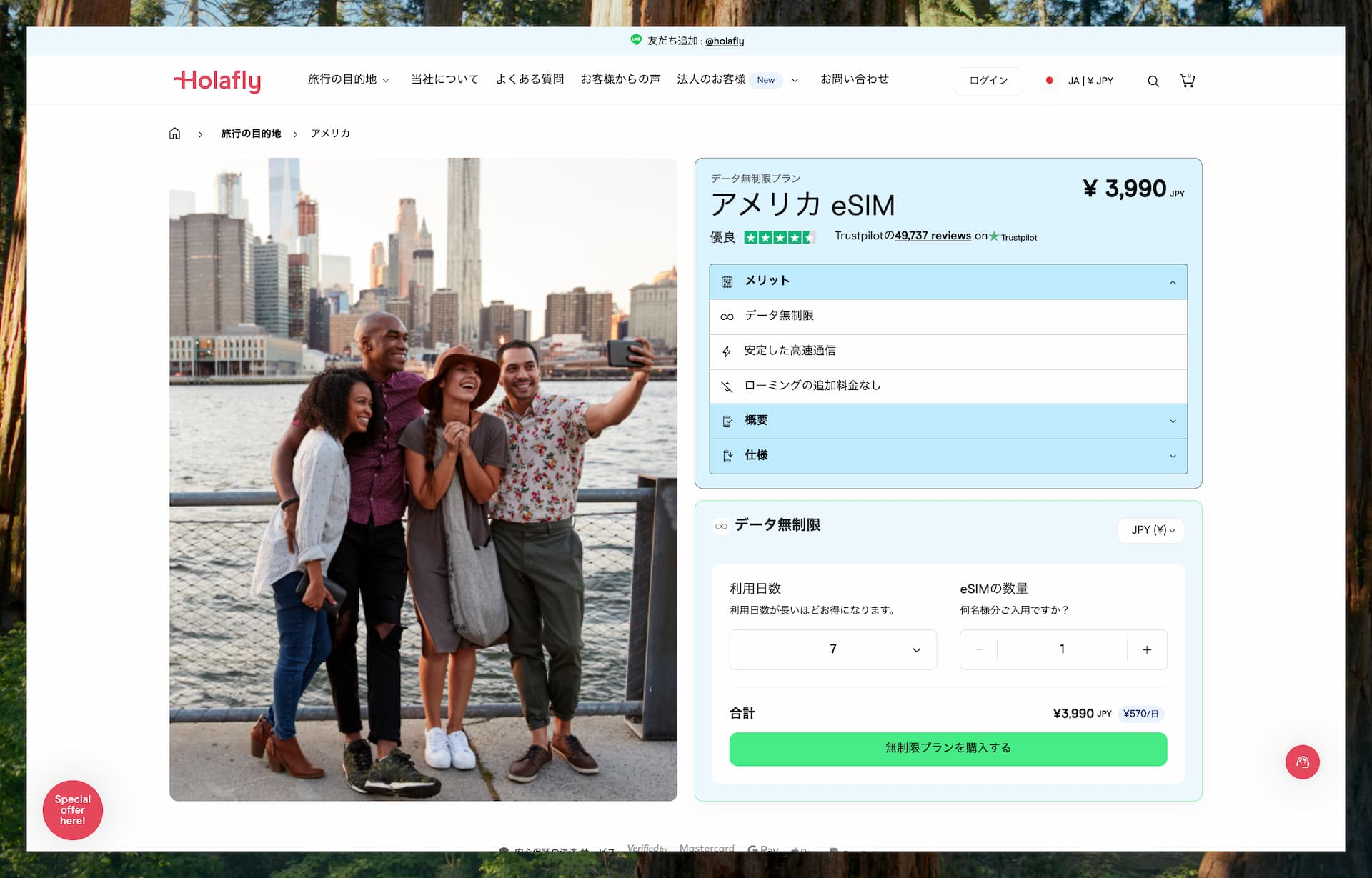Viewport: 1372px width, 878px height.
Task: Open the 法人のお客様 menu chevron
Action: tap(795, 80)
